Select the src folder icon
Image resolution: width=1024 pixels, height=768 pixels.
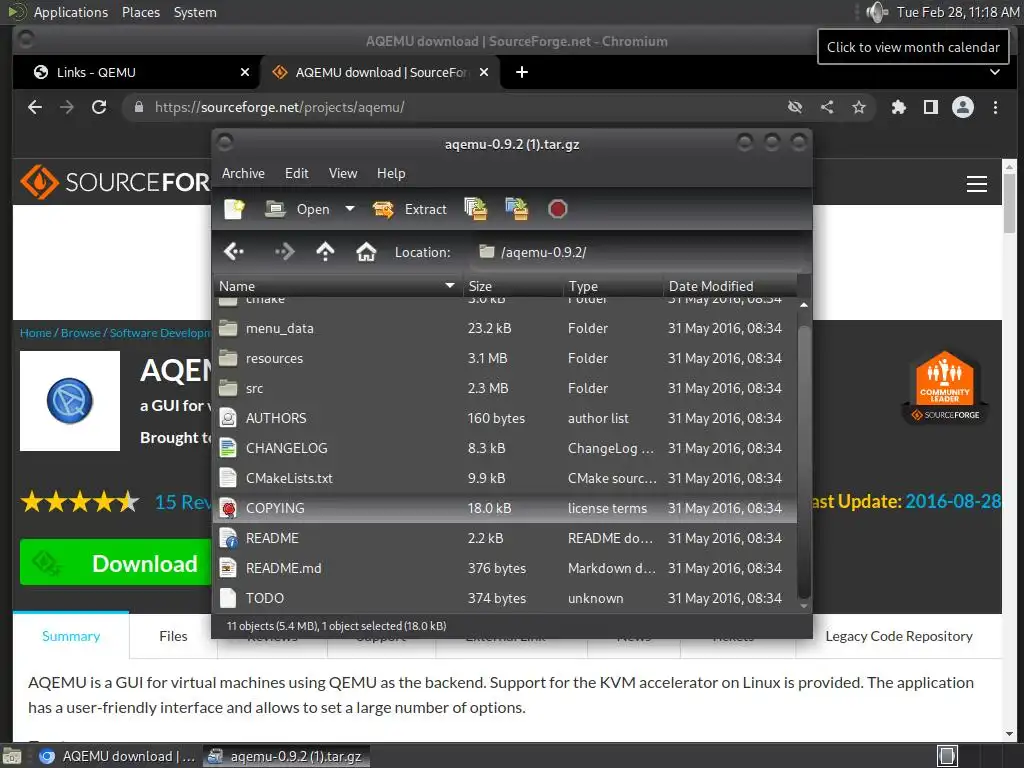click(x=228, y=388)
